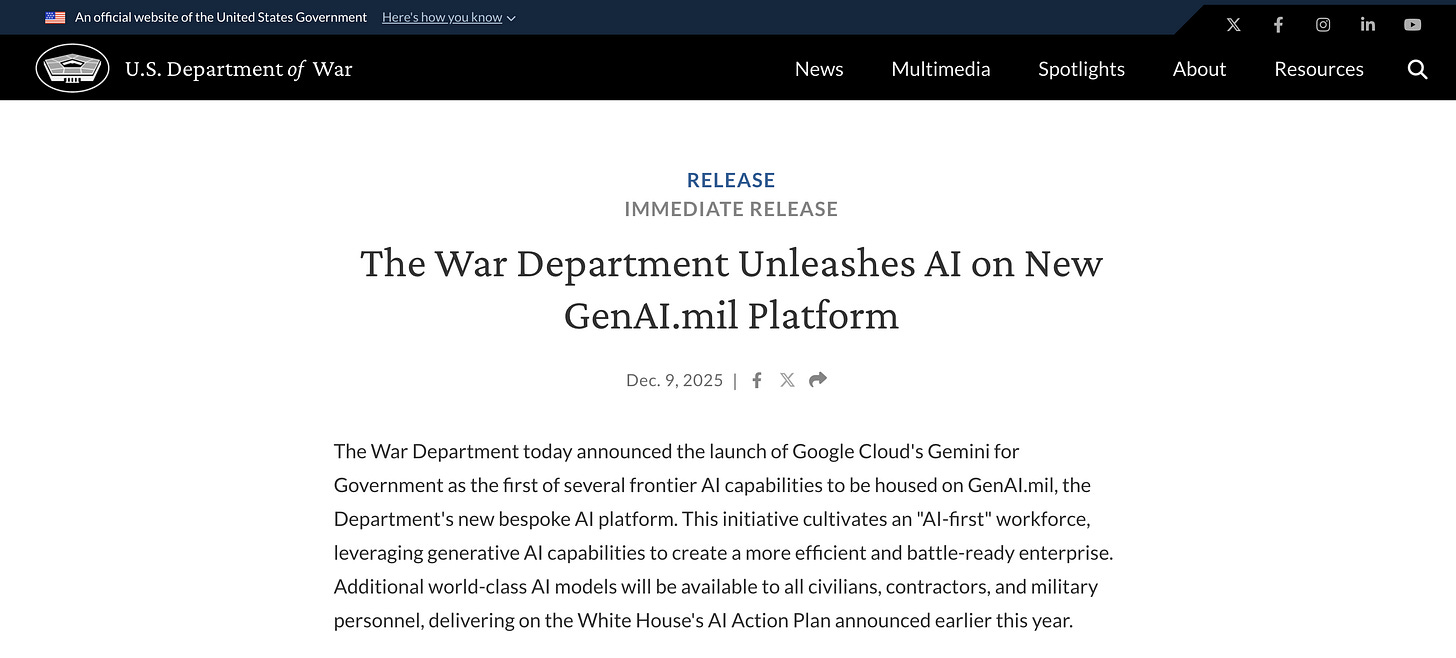Click the US flag icon in banner
The image size is (1456, 658).
(55, 18)
